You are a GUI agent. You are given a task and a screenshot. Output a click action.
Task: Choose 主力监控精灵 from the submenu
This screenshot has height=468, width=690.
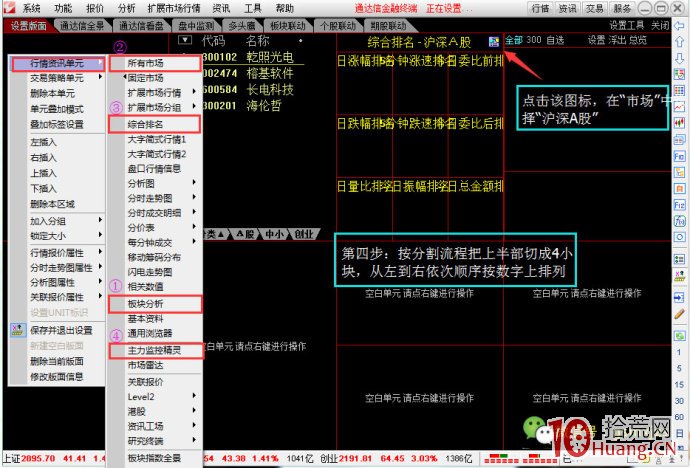click(156, 351)
